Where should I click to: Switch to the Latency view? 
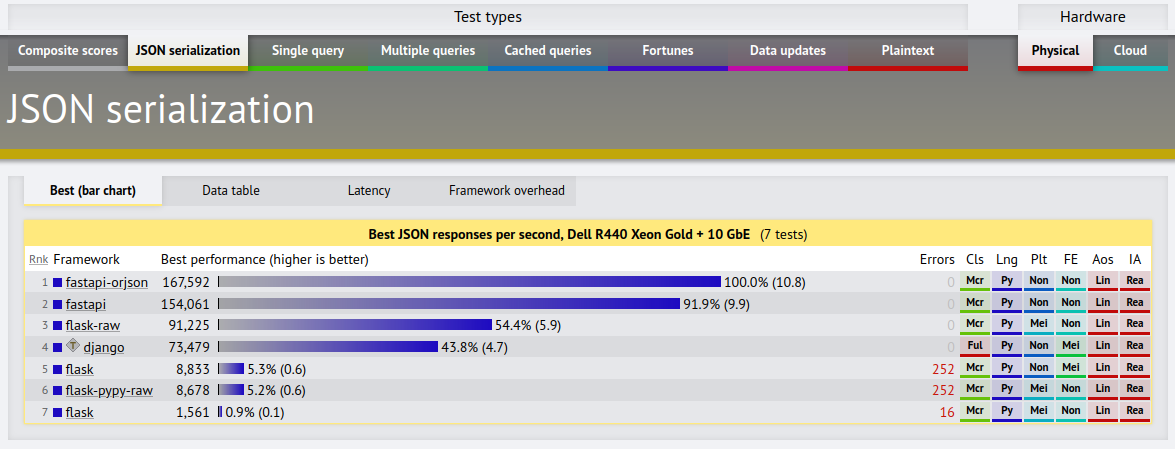pos(369,190)
